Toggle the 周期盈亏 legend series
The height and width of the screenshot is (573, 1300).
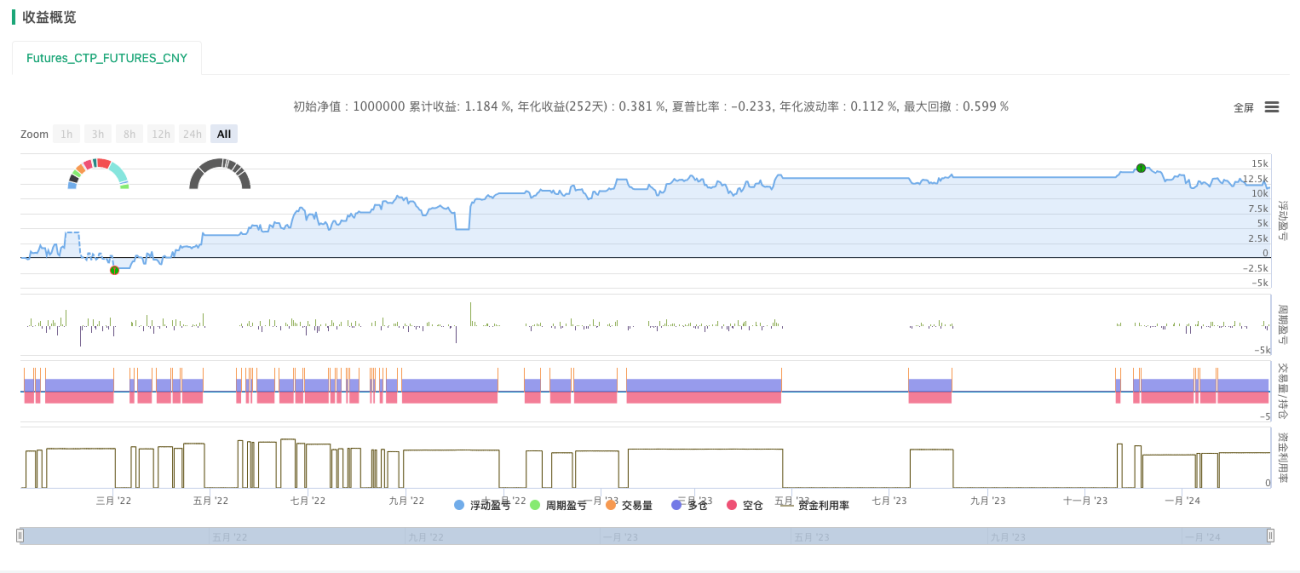coord(558,506)
